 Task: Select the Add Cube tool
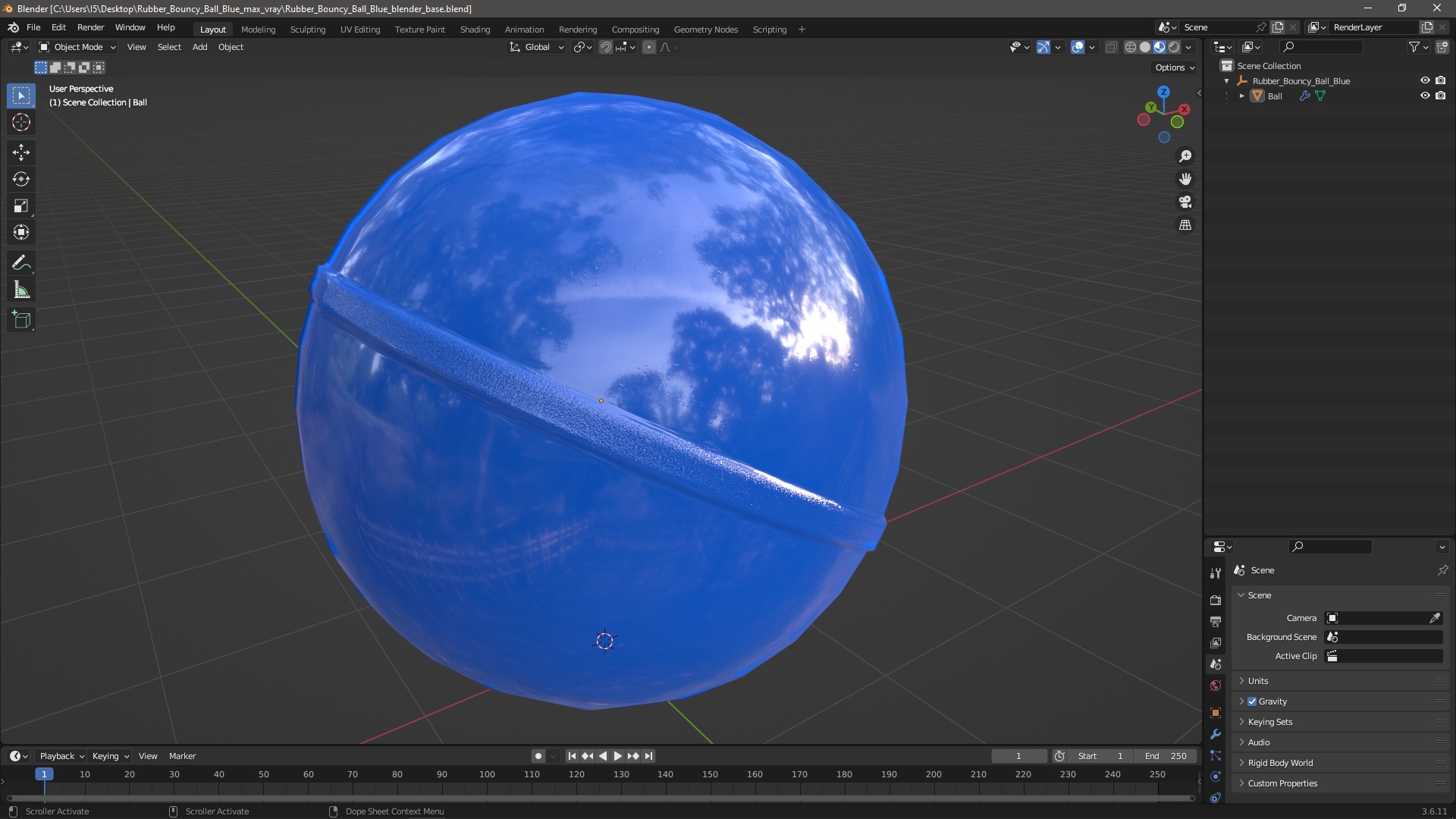click(x=21, y=320)
